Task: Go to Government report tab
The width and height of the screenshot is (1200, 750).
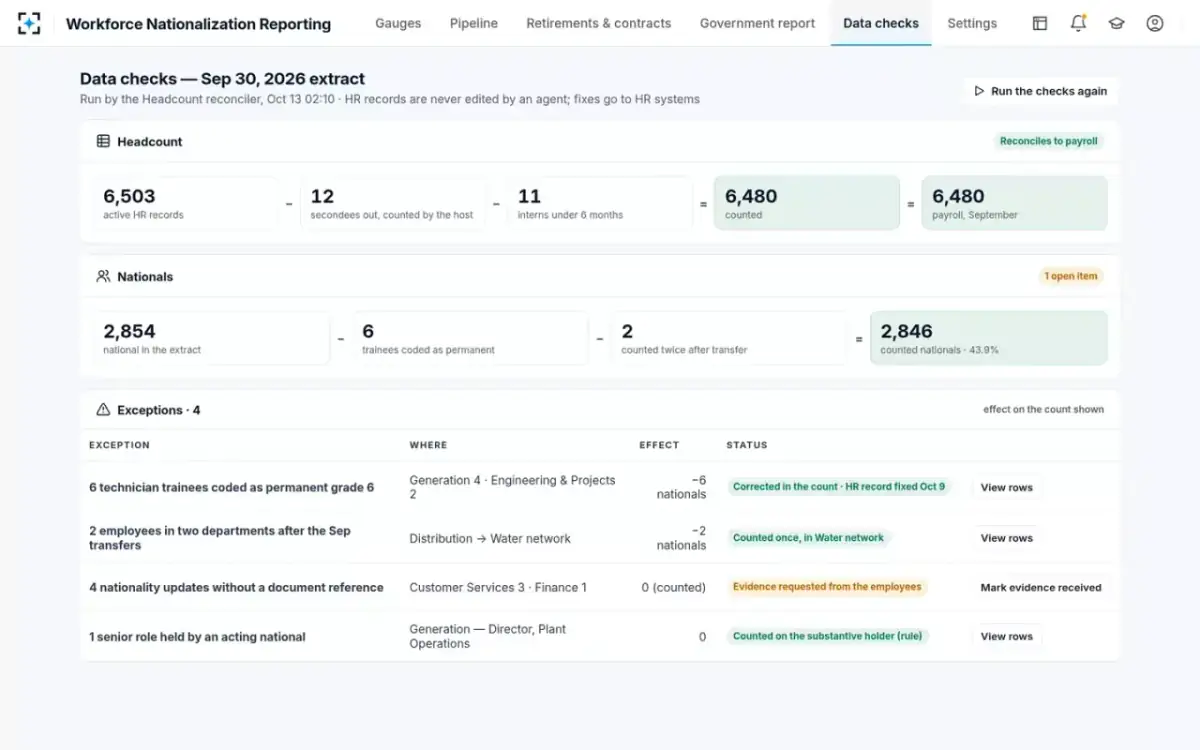Action: [x=757, y=23]
